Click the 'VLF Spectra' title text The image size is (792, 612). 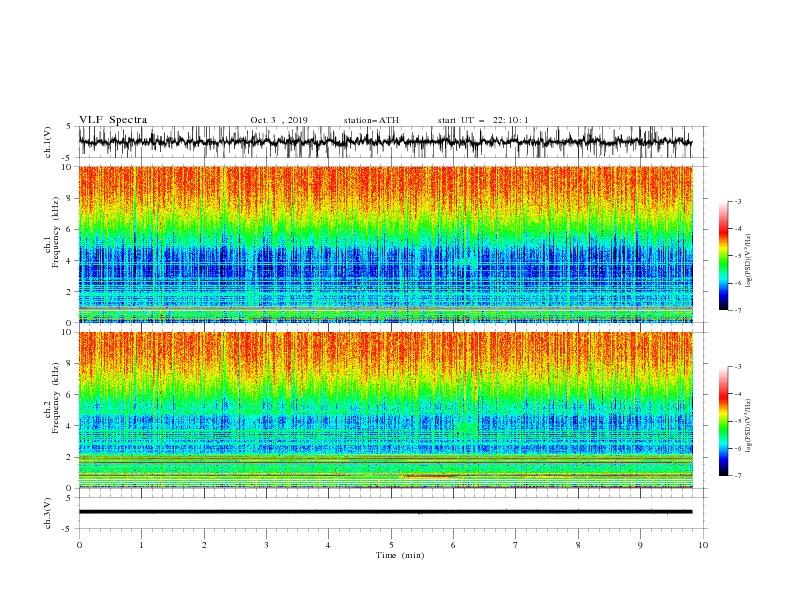point(113,120)
